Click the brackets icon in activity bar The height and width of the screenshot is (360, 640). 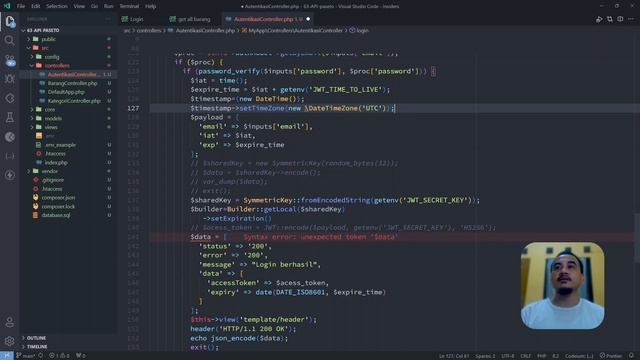click(10, 156)
